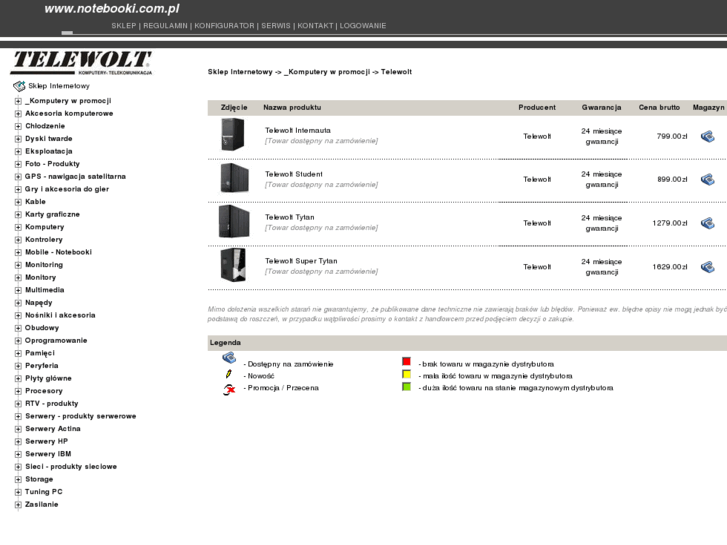Screen dimensions: 727x545
Task: Select the Serwery - produkty serwerowe category
Action: [81, 416]
